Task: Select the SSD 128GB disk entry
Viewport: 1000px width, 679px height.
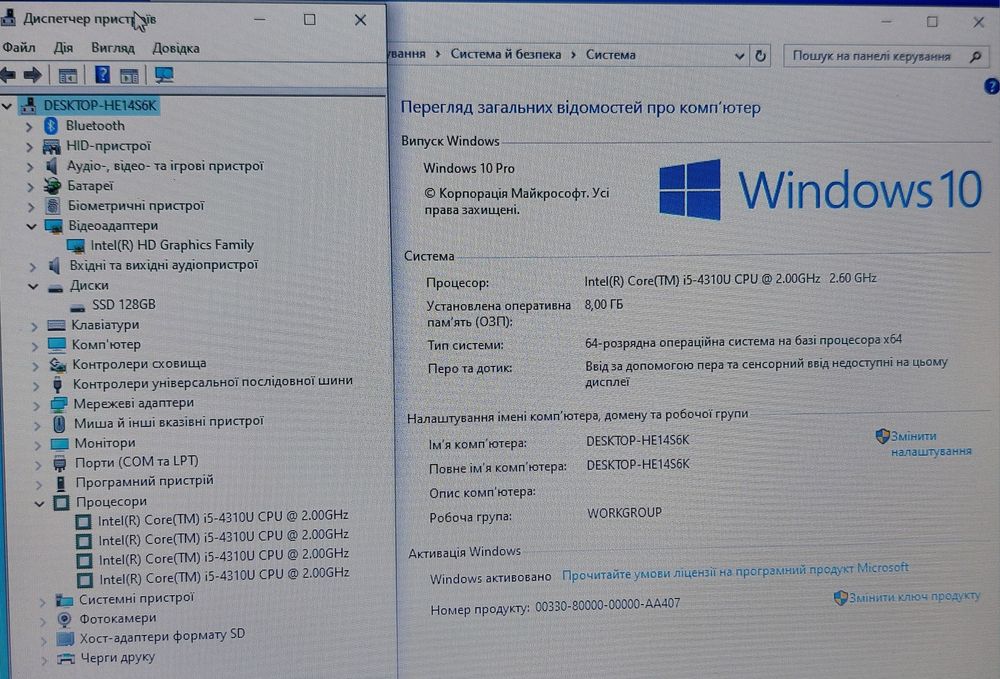Action: point(124,305)
